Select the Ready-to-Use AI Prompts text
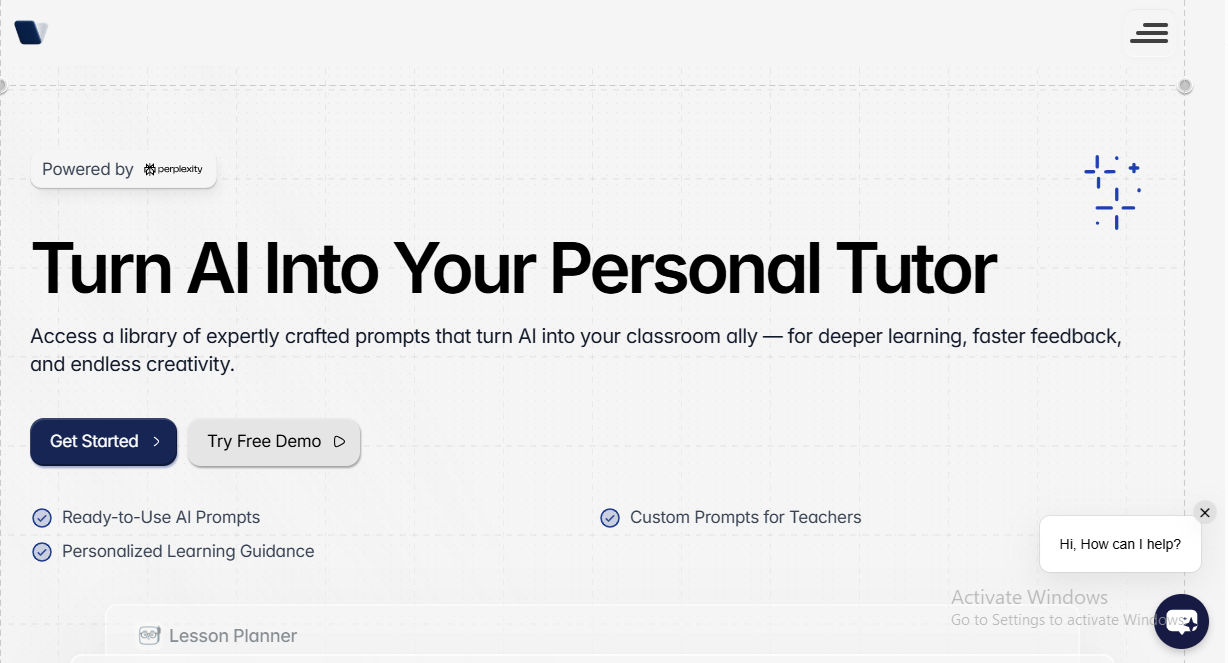This screenshot has width=1228, height=663. [161, 518]
